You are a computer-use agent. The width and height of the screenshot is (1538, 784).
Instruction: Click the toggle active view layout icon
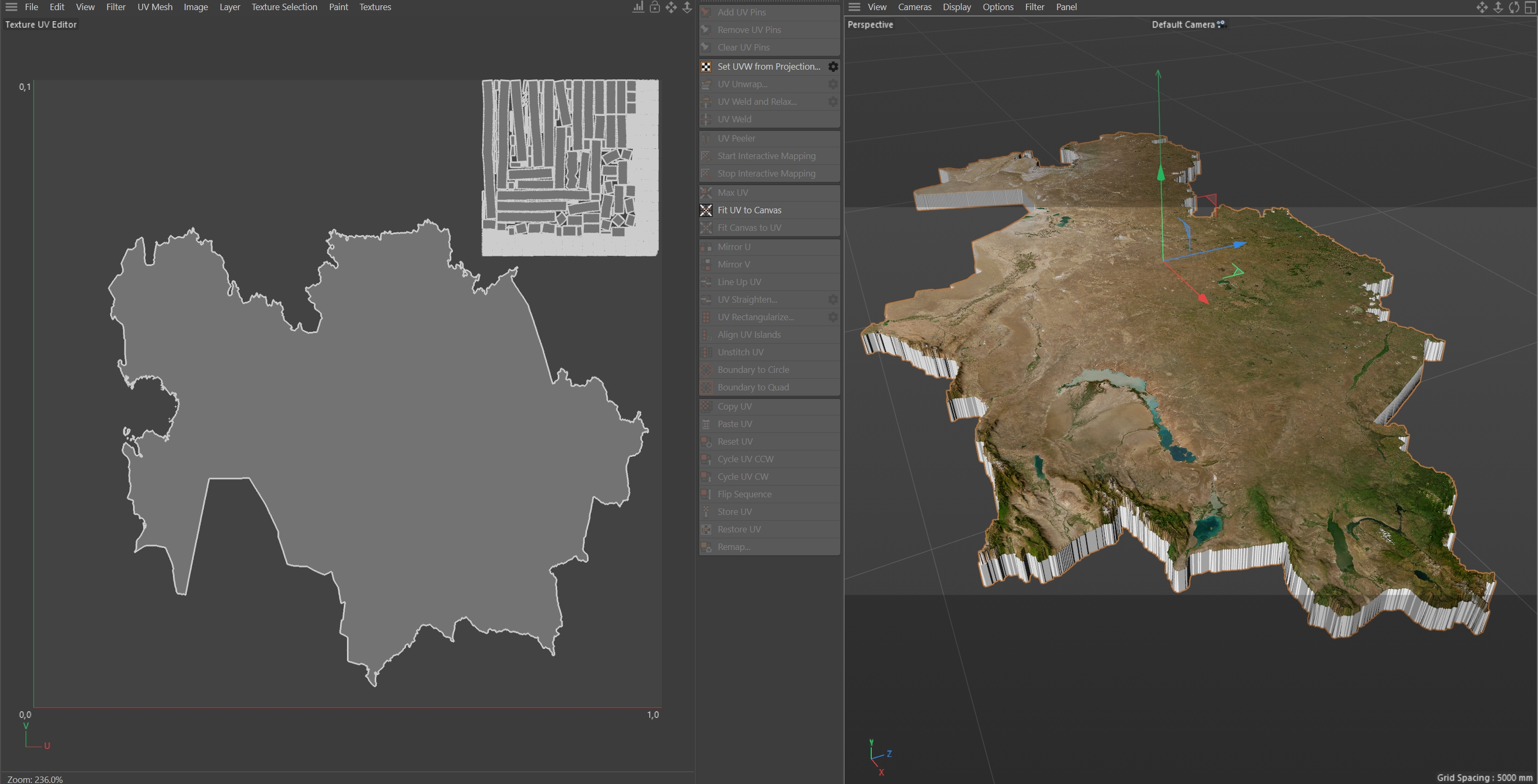[x=1530, y=7]
